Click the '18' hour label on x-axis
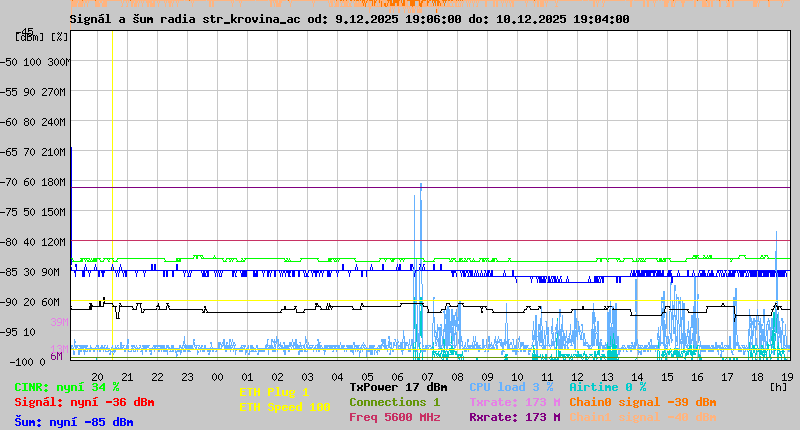This screenshot has width=800, height=430. [x=757, y=377]
